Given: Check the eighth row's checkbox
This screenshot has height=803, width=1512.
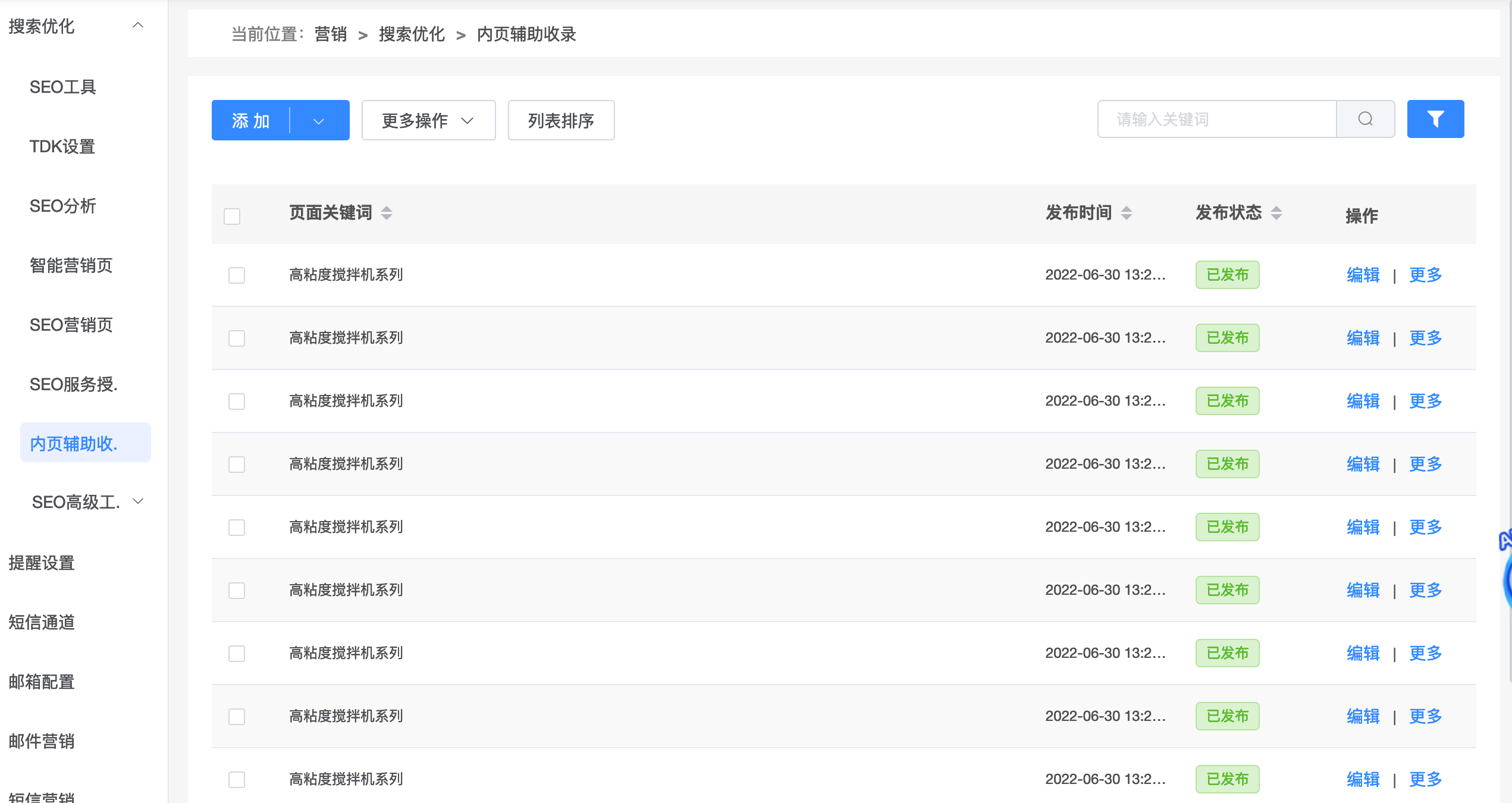Looking at the screenshot, I should 237,717.
